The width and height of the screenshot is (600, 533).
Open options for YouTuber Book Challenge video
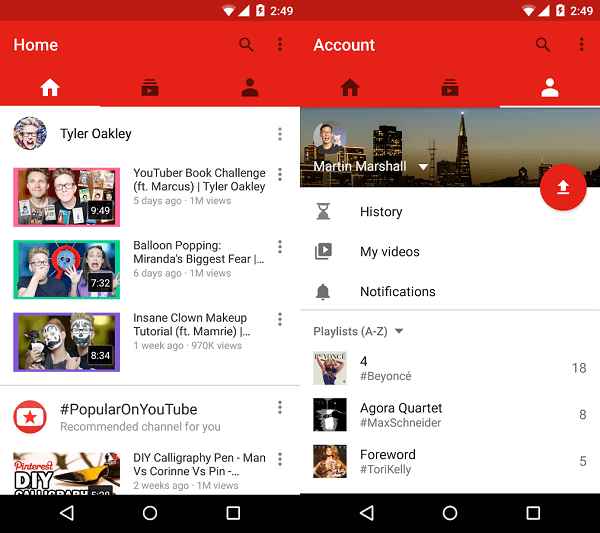[280, 175]
